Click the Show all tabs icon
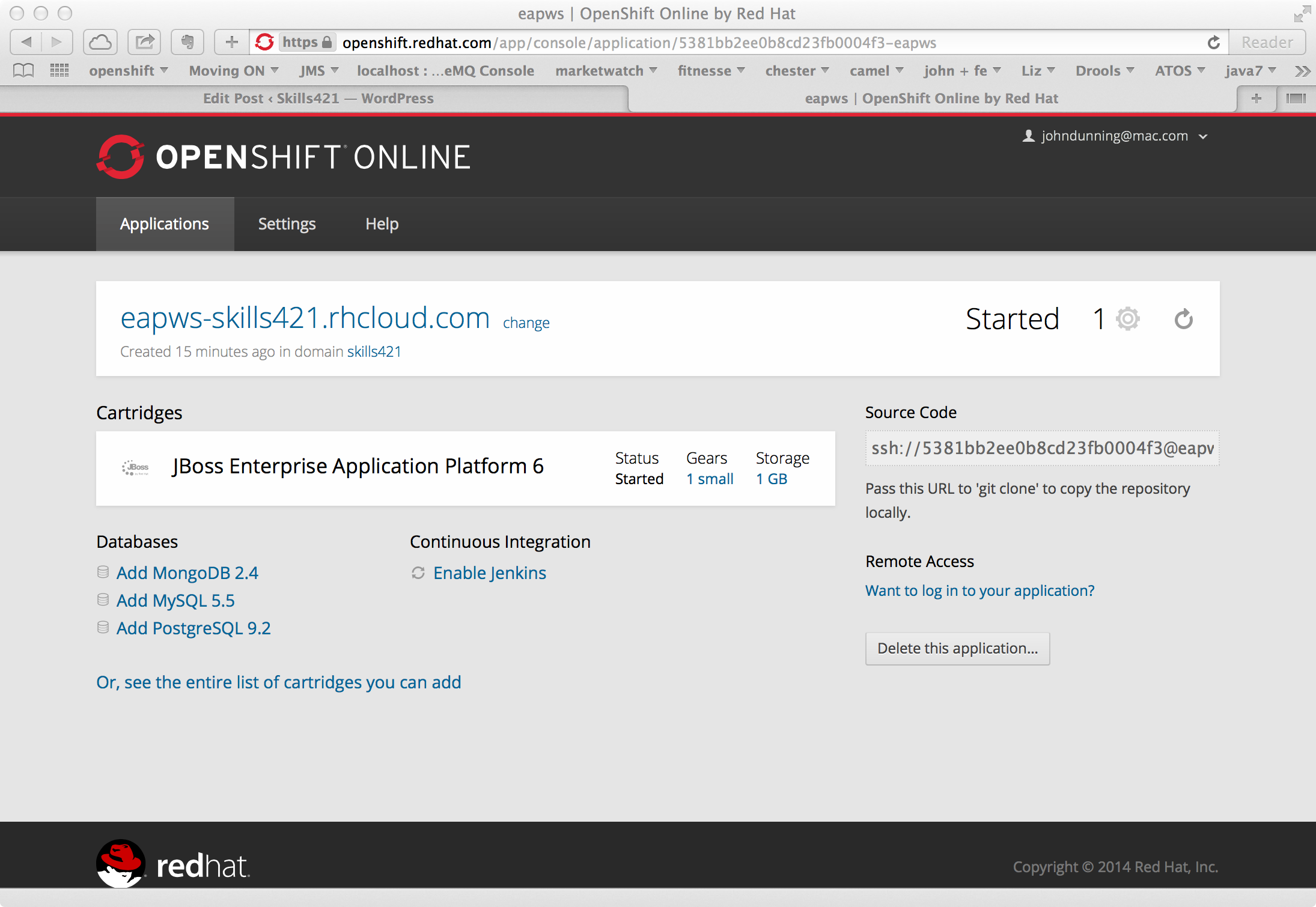The height and width of the screenshot is (907, 1316). [1296, 99]
